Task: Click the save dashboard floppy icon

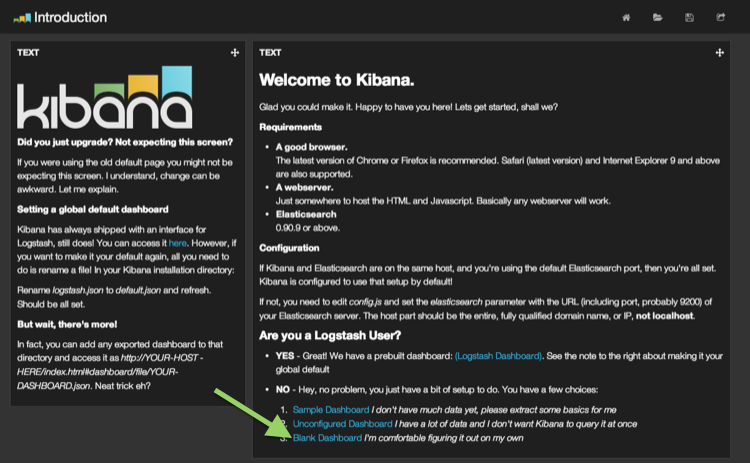Action: [689, 17]
